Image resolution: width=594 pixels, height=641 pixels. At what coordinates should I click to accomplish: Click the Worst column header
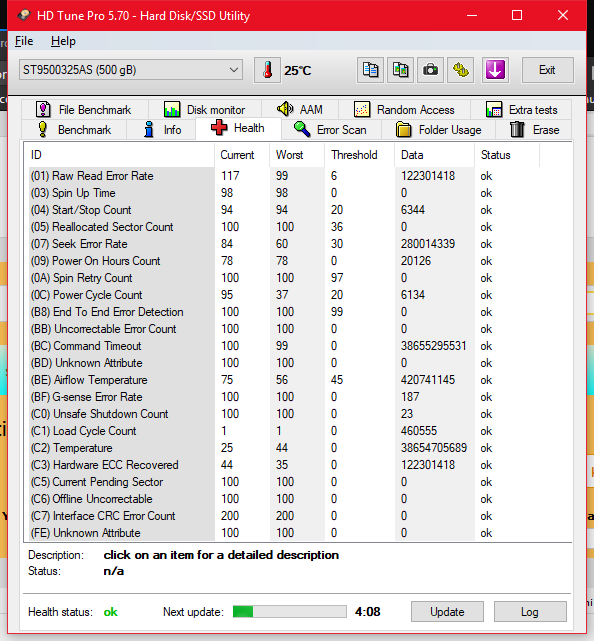pyautogui.click(x=297, y=155)
